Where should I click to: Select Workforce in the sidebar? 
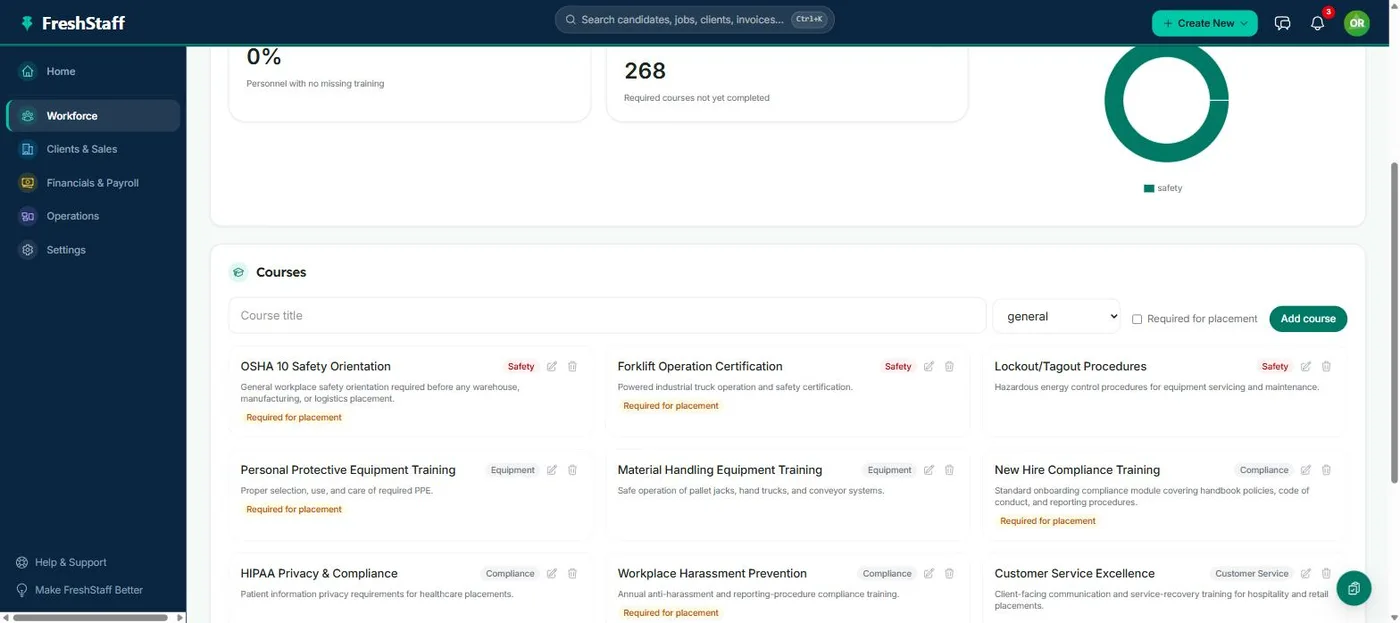tap(93, 116)
